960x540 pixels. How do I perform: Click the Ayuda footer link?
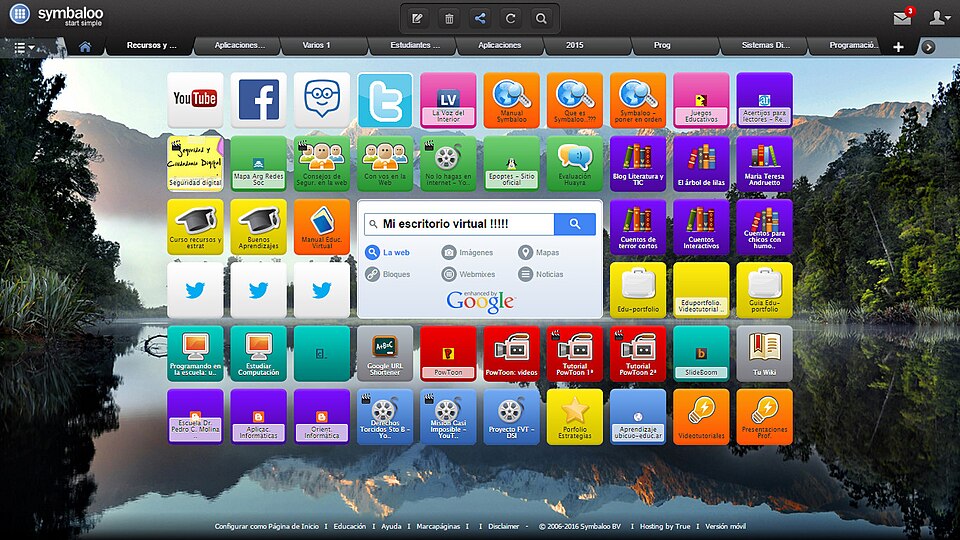(392, 526)
